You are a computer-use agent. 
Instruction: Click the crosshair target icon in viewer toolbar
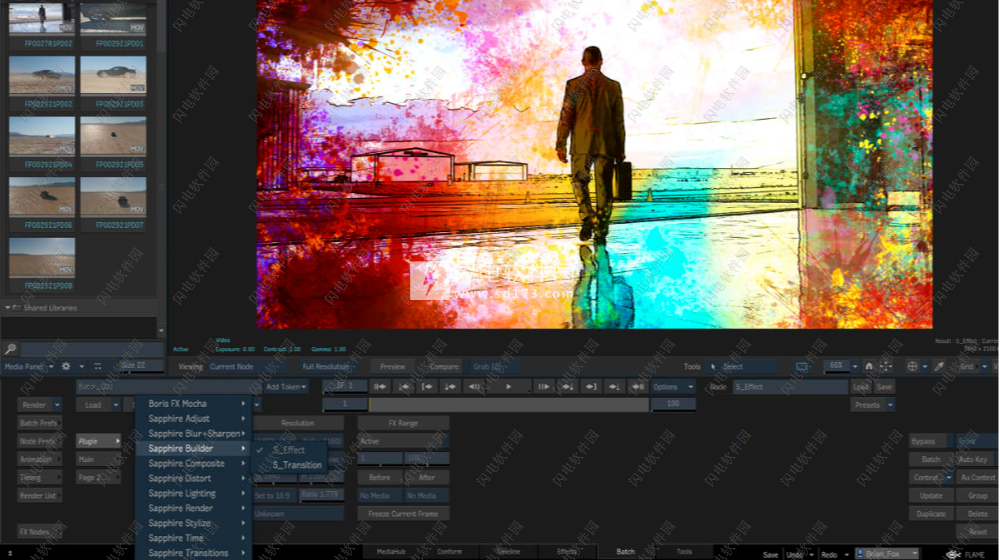point(912,366)
